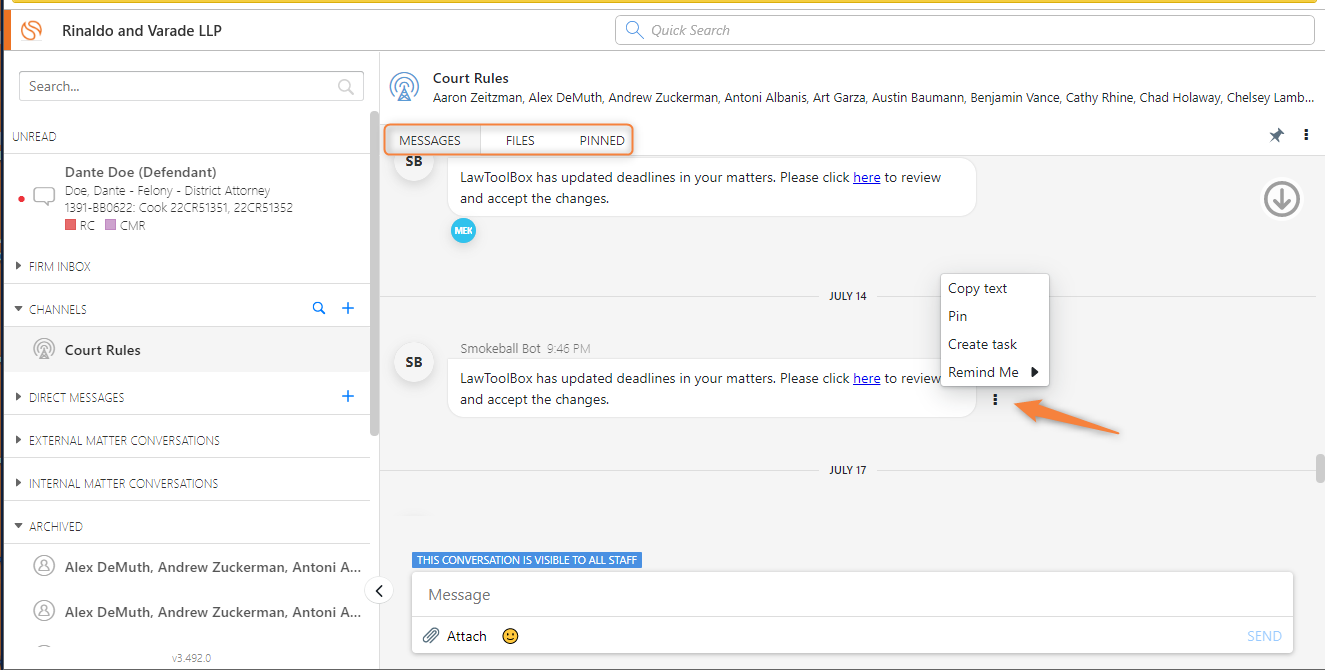The width and height of the screenshot is (1325, 670).
Task: Follow the 'here' link in the 9:46 PM message
Action: pos(867,378)
